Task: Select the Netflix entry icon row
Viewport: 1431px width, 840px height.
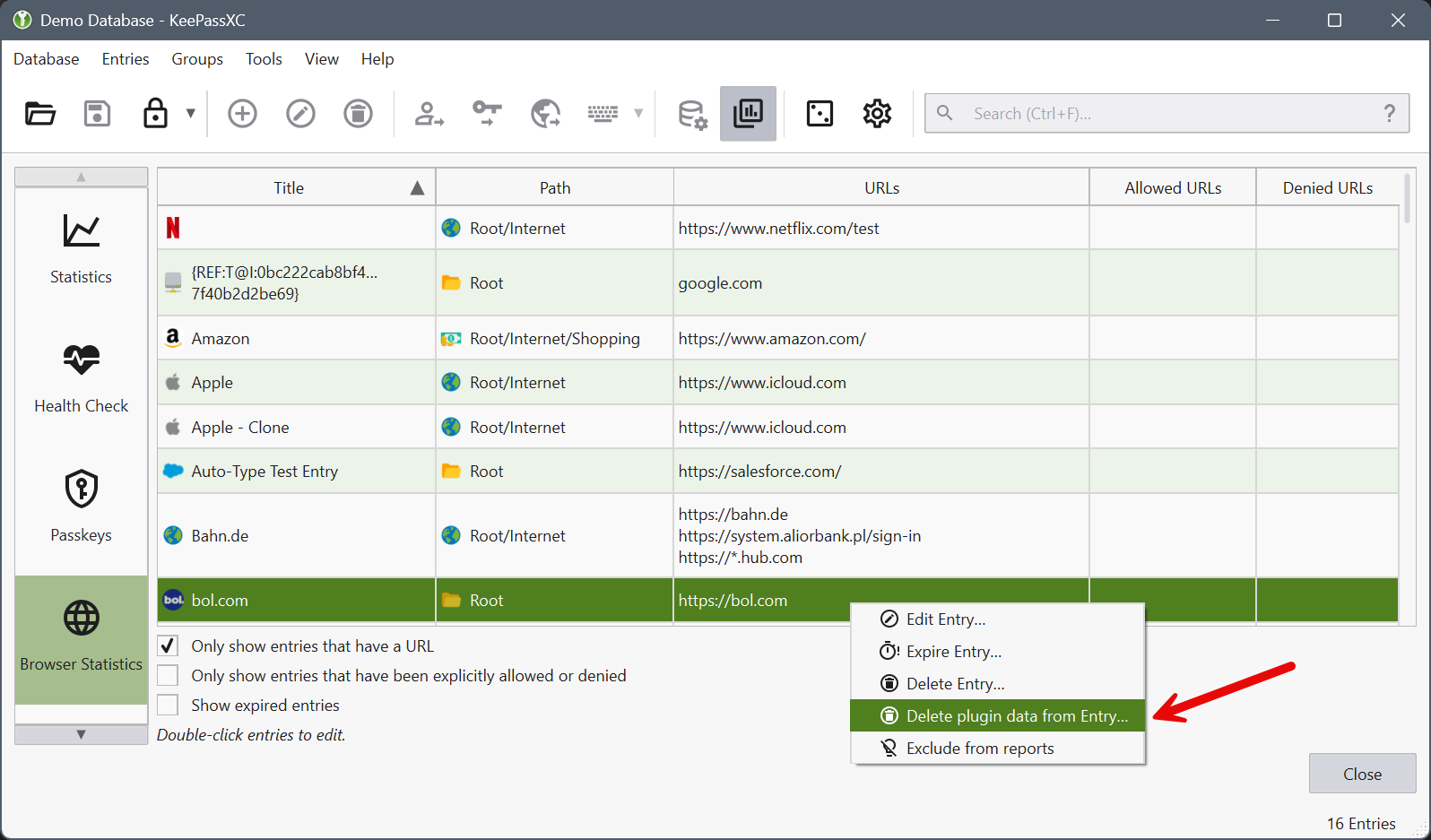Action: [x=173, y=228]
